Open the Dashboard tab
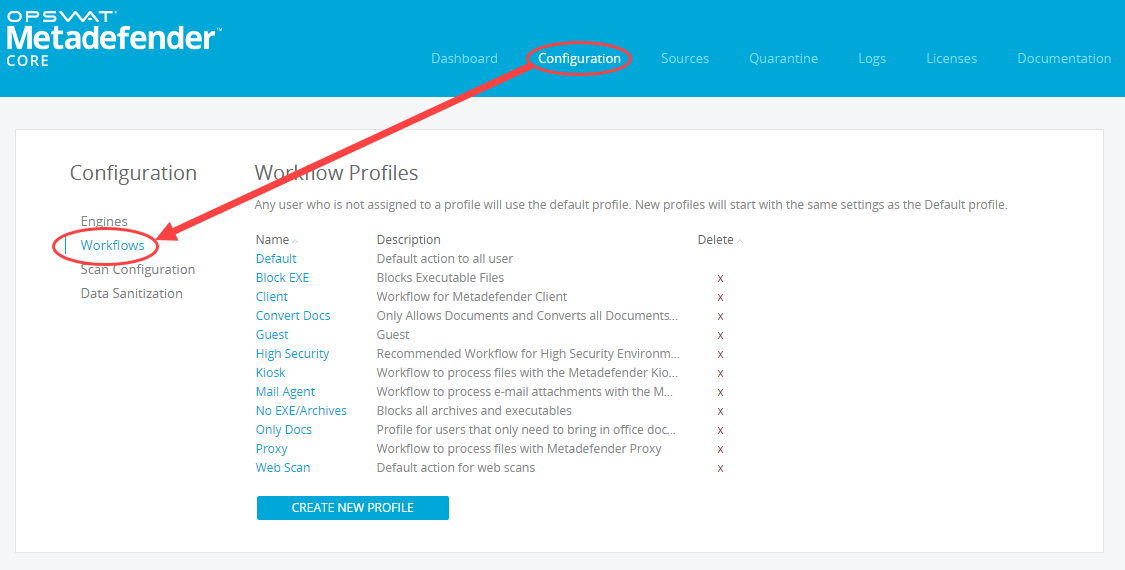The height and width of the screenshot is (570, 1125). [464, 59]
